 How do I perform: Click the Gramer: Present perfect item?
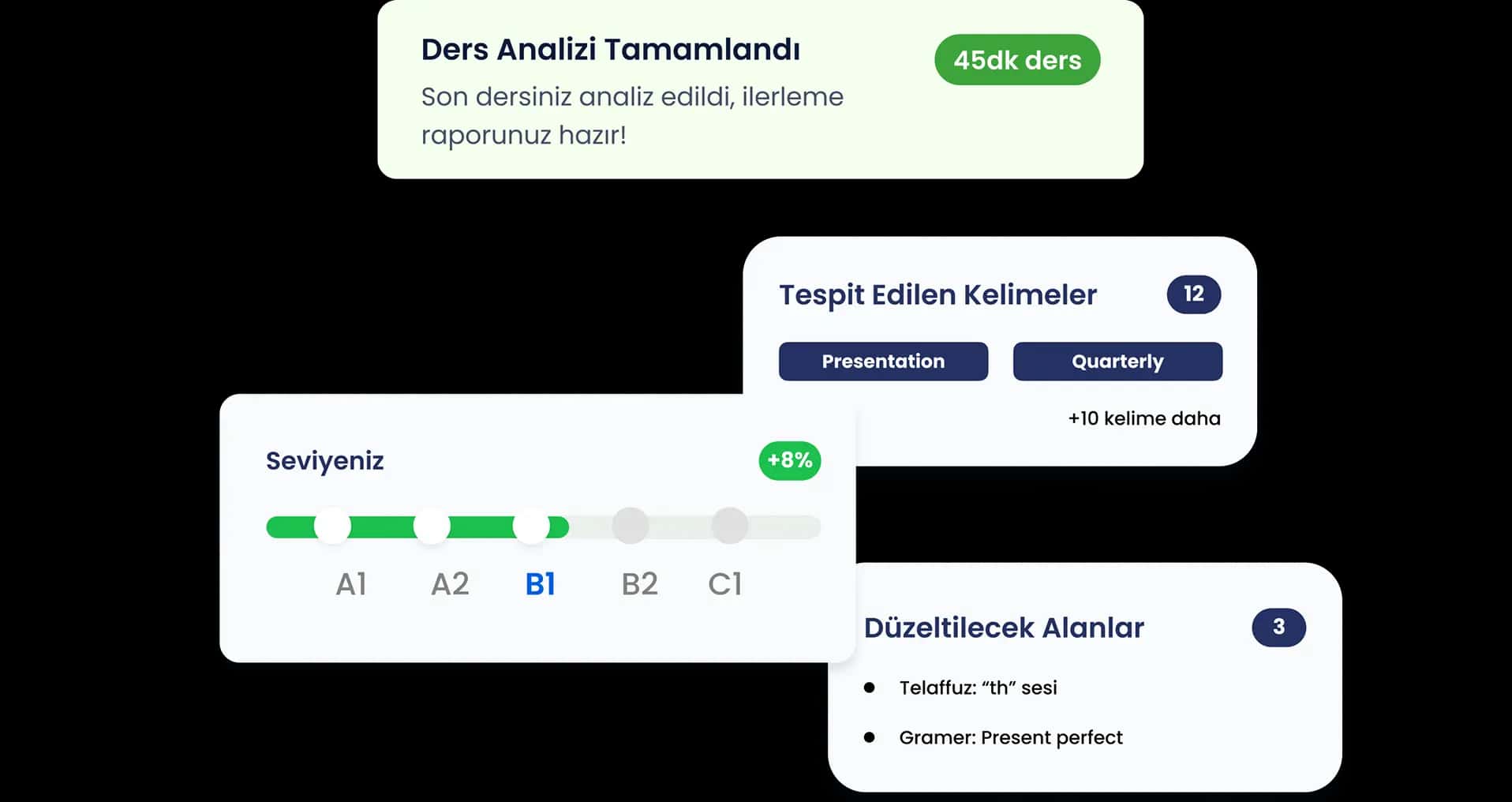pyautogui.click(x=1011, y=737)
